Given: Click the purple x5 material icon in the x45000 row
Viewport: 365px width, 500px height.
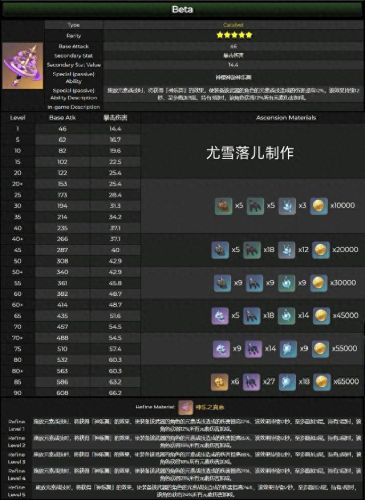Looking at the screenshot, I should [x=220, y=316].
